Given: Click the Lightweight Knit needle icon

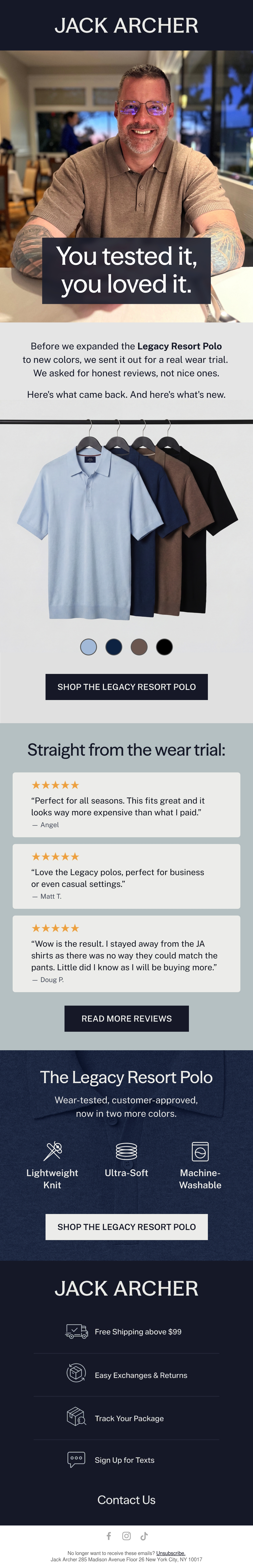Looking at the screenshot, I should pyautogui.click(x=52, y=1150).
